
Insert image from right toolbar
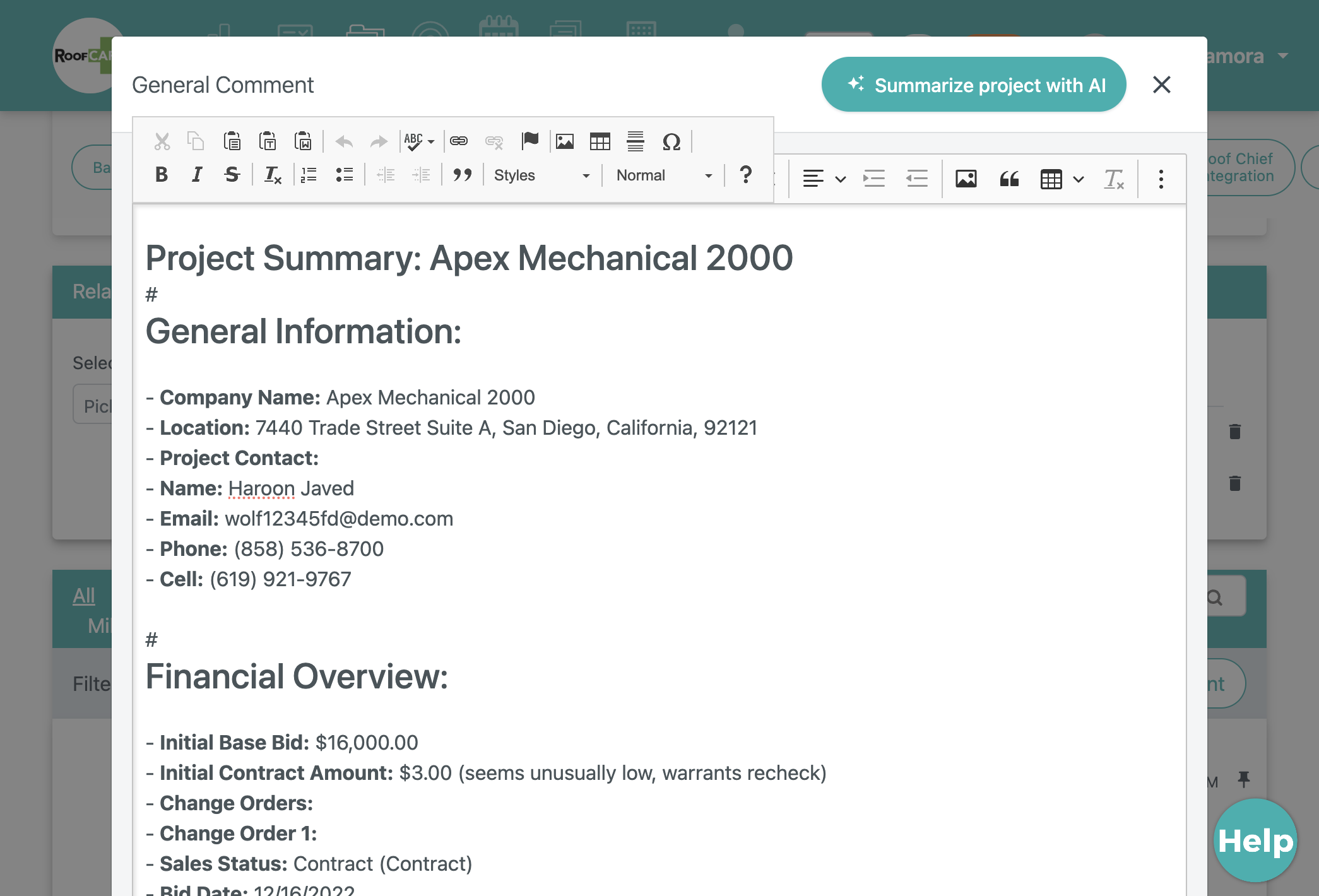[966, 179]
